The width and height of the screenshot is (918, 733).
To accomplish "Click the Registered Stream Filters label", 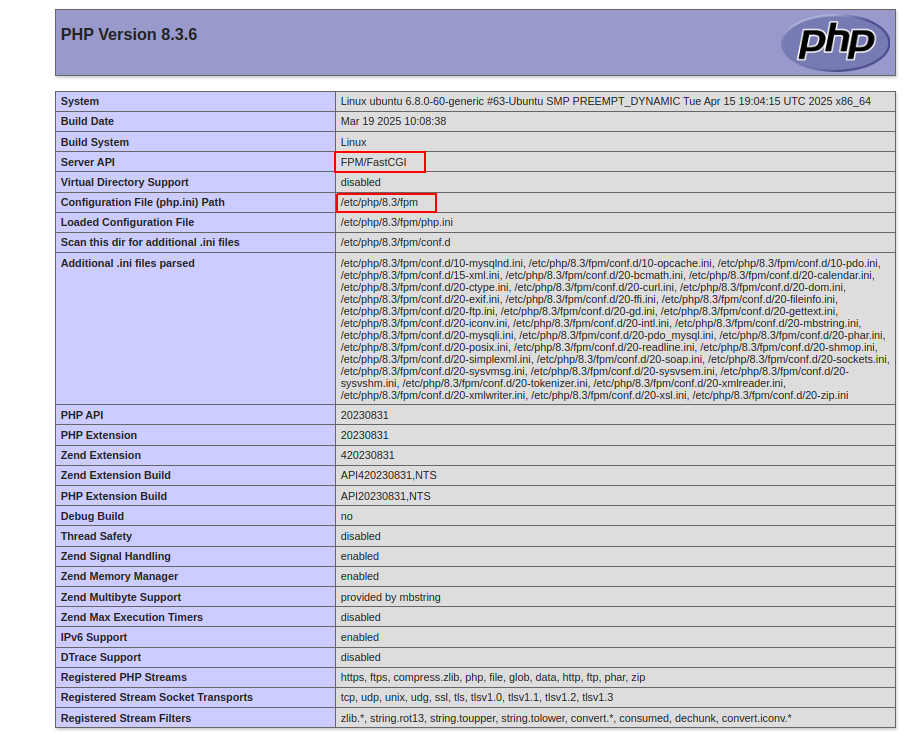I will (x=125, y=718).
